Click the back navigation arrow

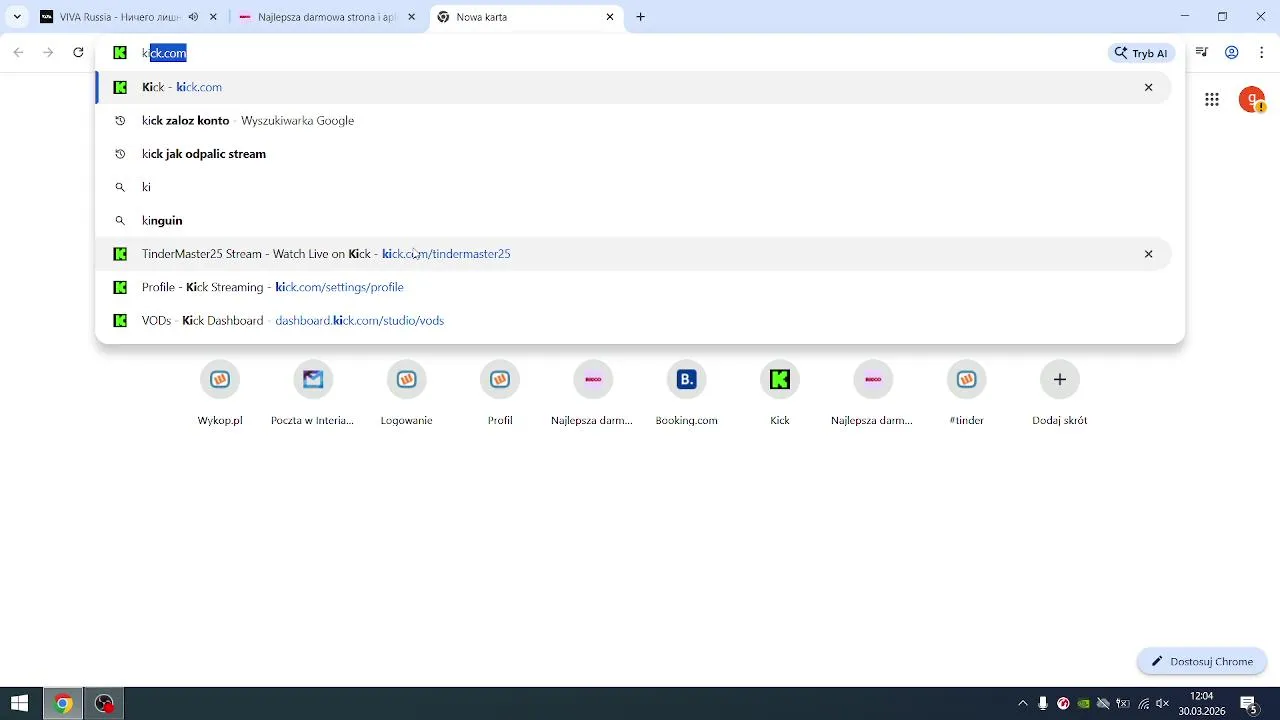click(18, 53)
